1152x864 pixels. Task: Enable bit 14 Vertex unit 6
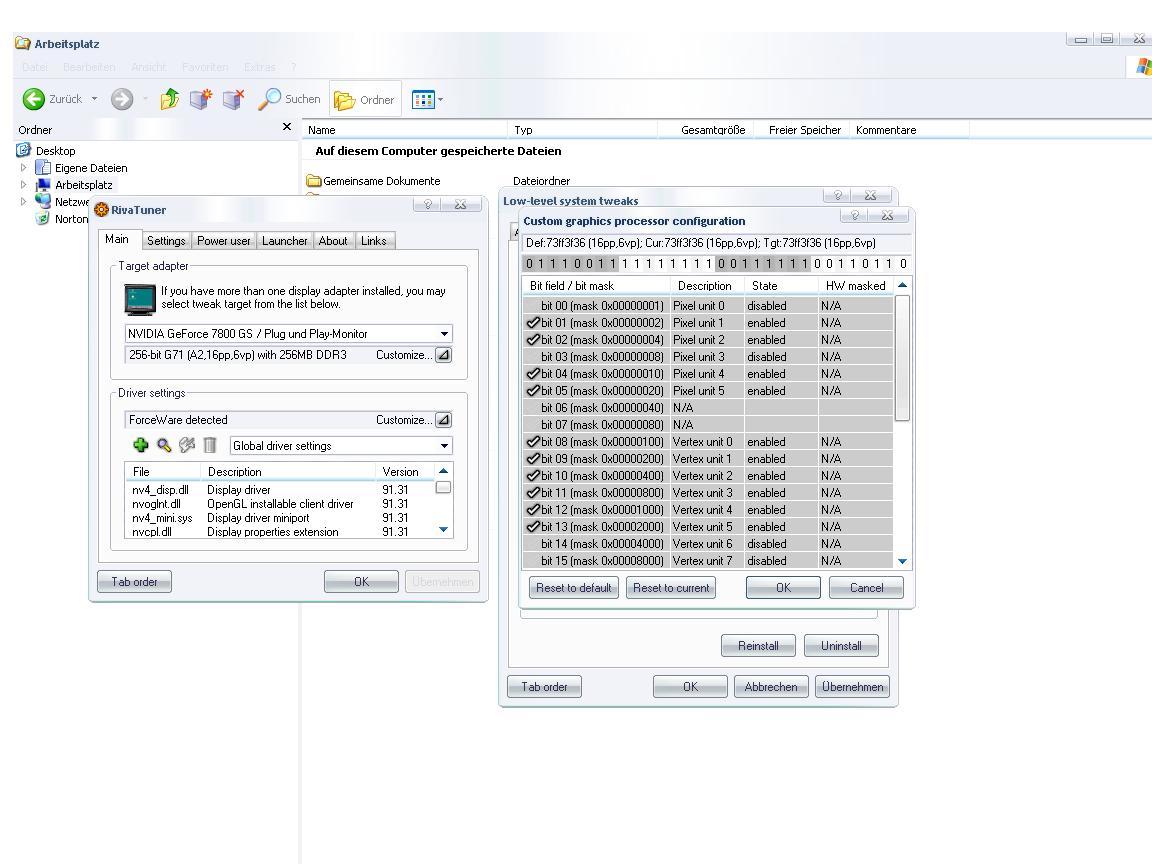click(533, 544)
